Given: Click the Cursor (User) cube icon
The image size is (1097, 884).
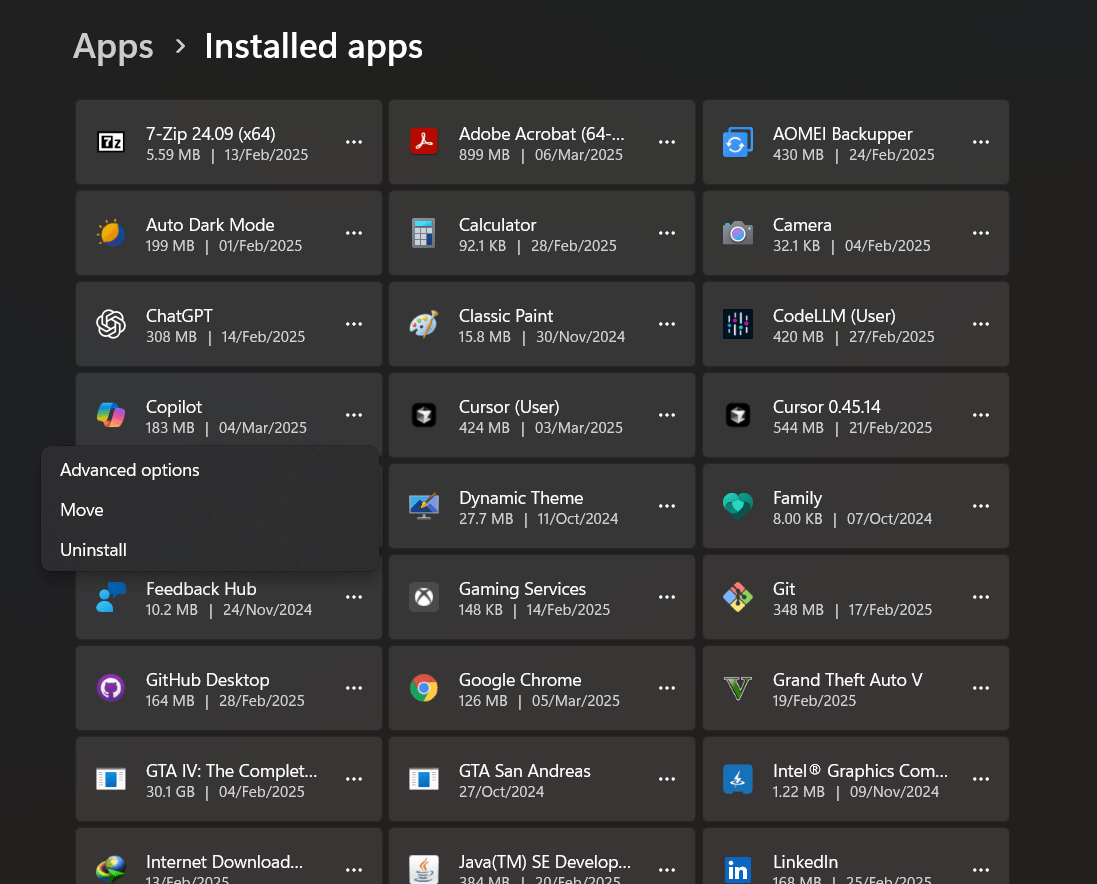Looking at the screenshot, I should point(424,415).
